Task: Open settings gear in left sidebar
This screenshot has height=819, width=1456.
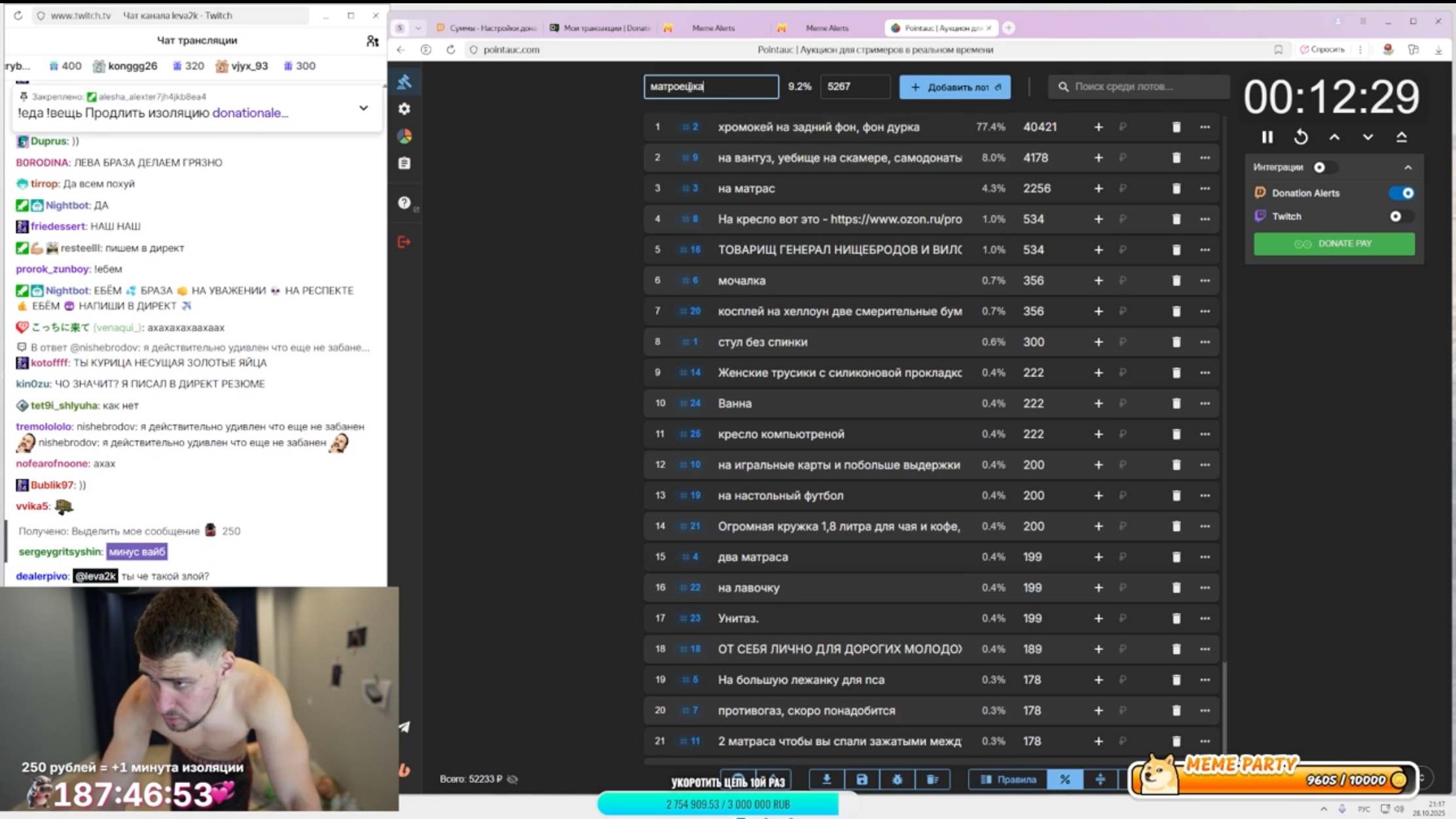Action: tap(404, 109)
